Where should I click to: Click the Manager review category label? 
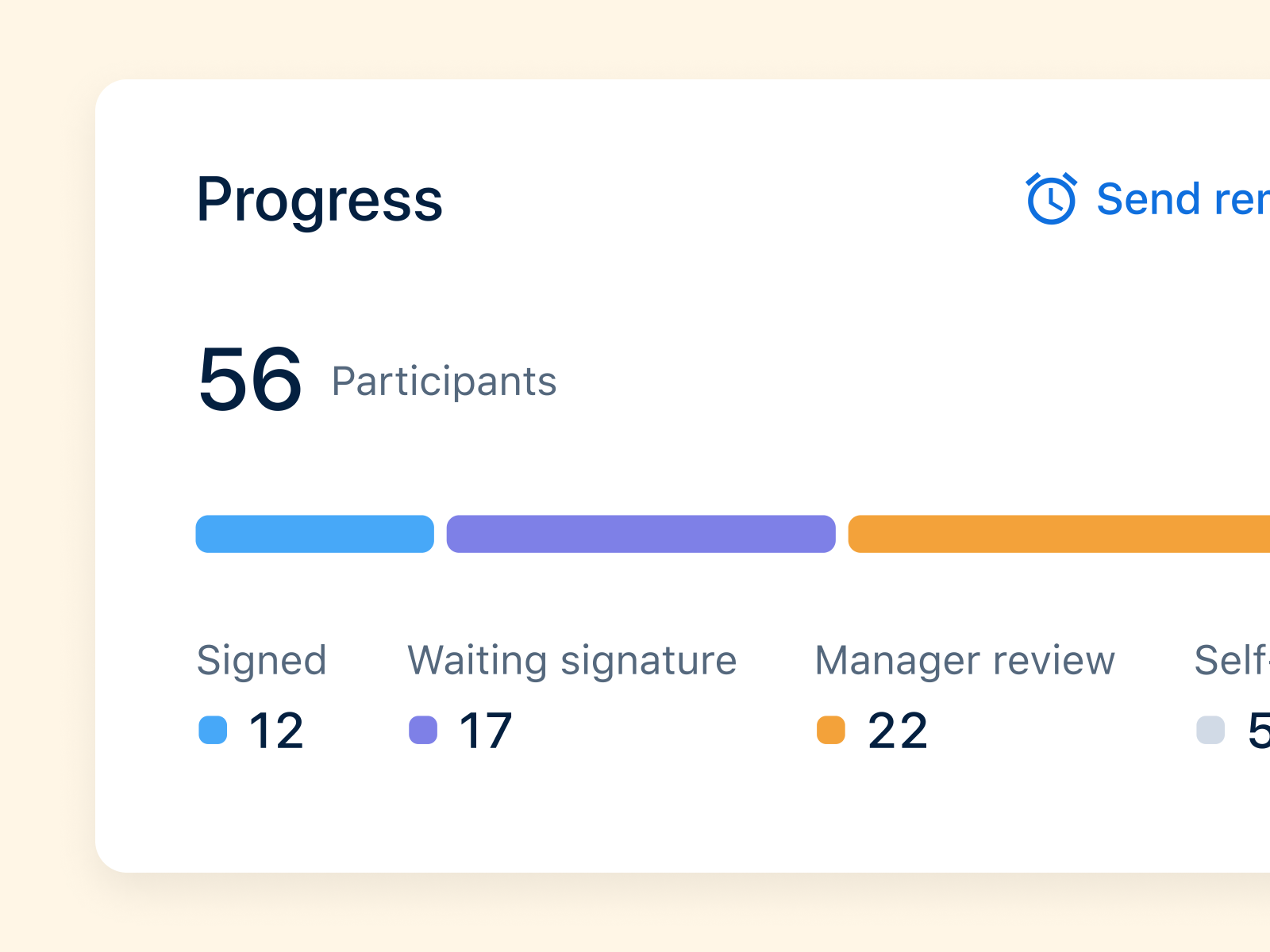coord(964,660)
